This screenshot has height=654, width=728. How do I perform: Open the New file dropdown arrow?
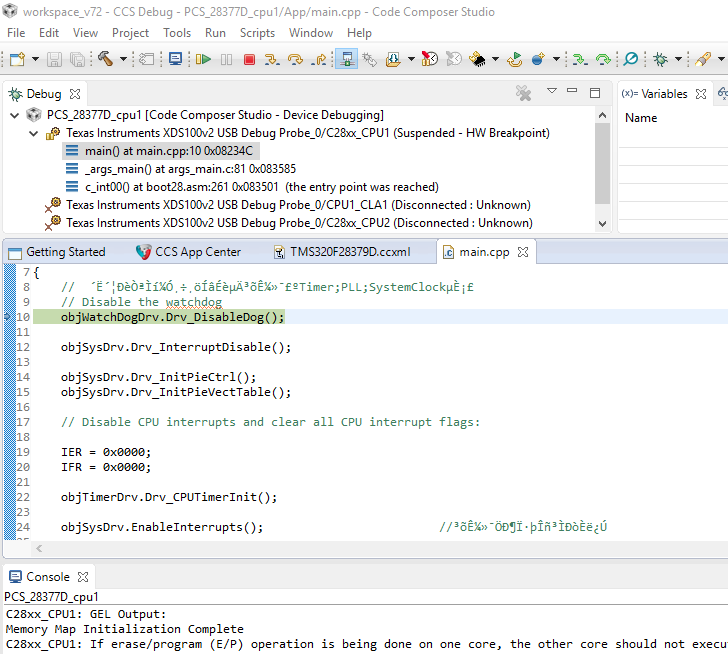tap(35, 59)
